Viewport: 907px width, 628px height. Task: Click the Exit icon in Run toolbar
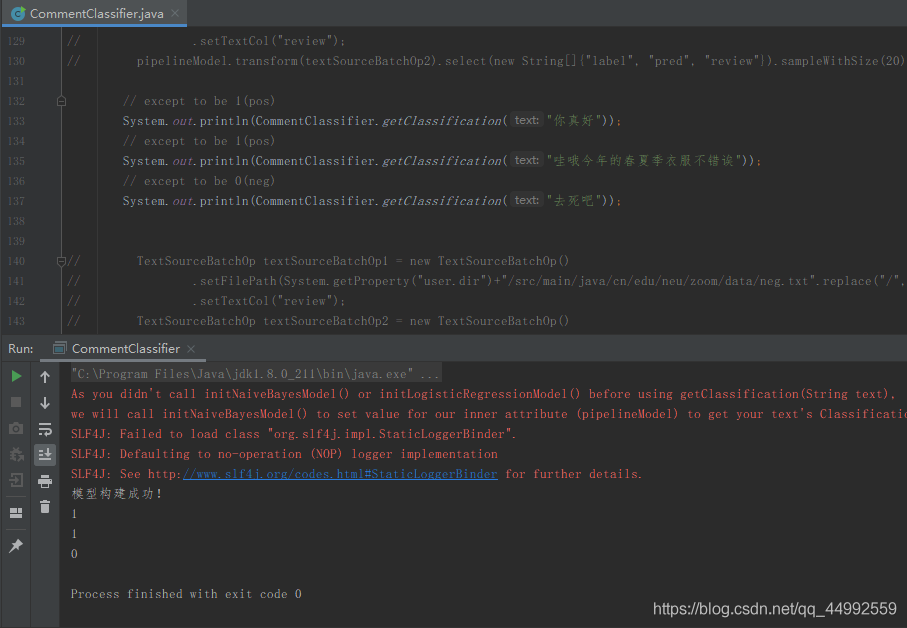click(16, 480)
